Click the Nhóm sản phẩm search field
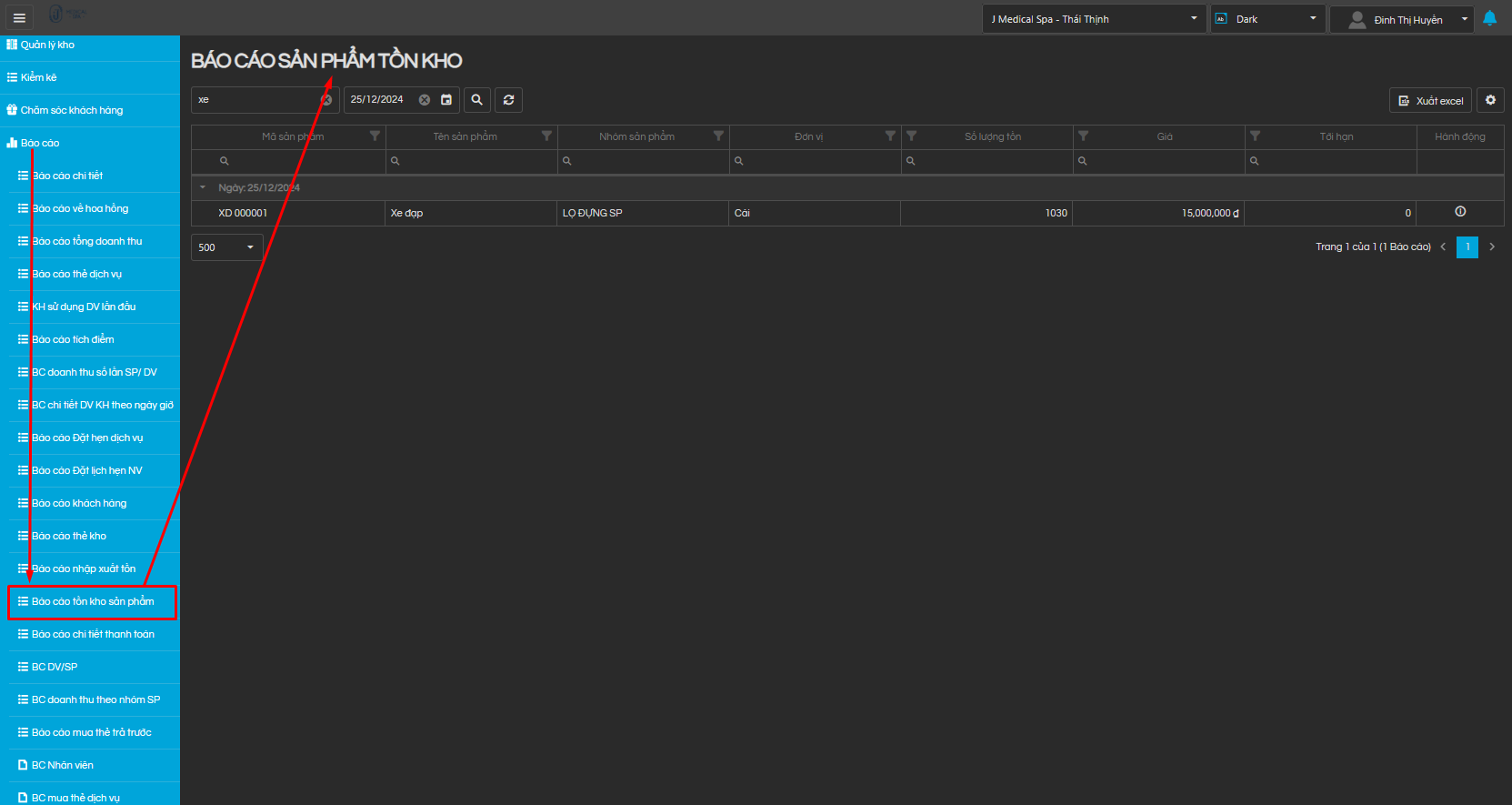 point(647,161)
